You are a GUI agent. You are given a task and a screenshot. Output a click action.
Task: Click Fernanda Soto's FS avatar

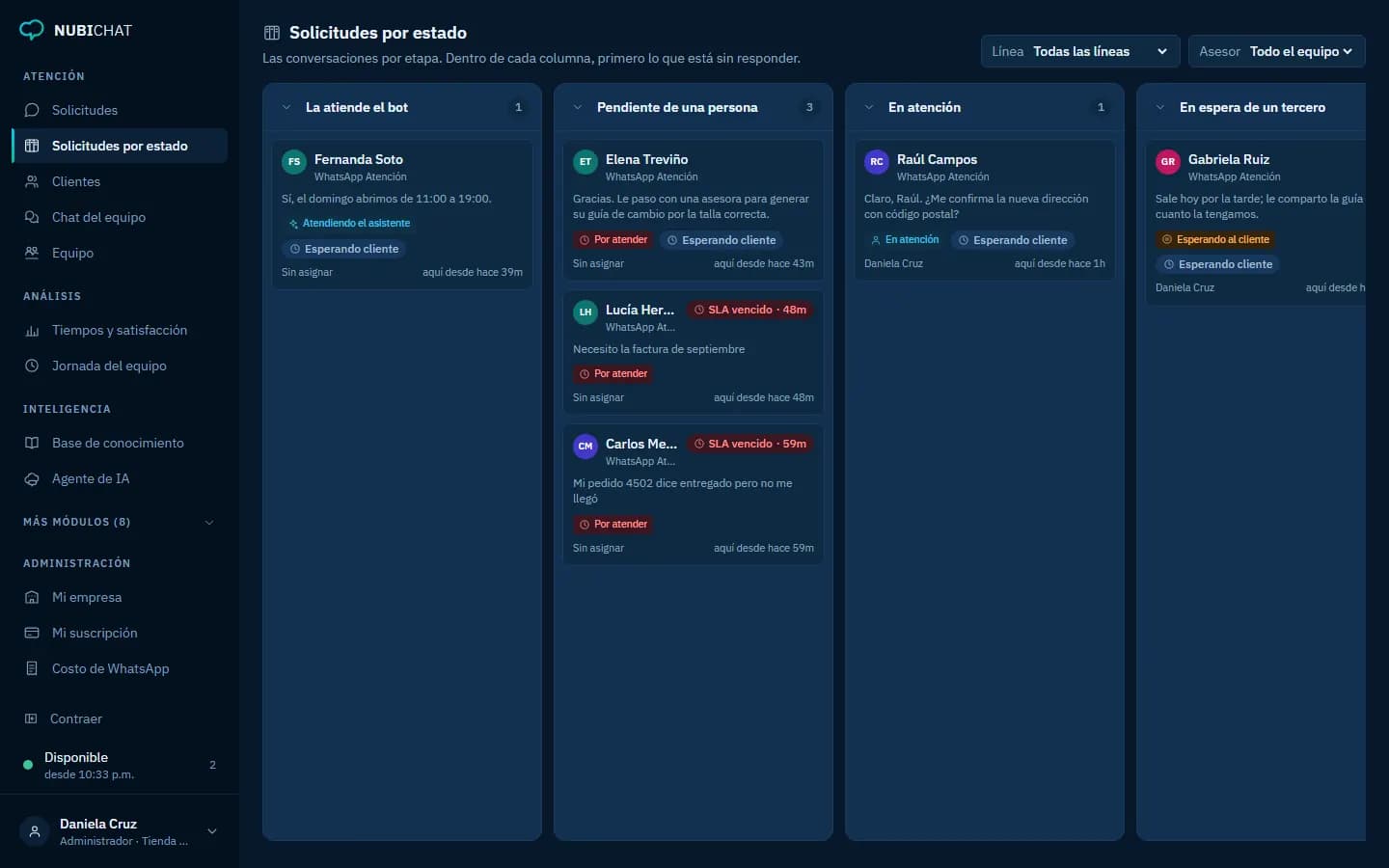(x=294, y=162)
